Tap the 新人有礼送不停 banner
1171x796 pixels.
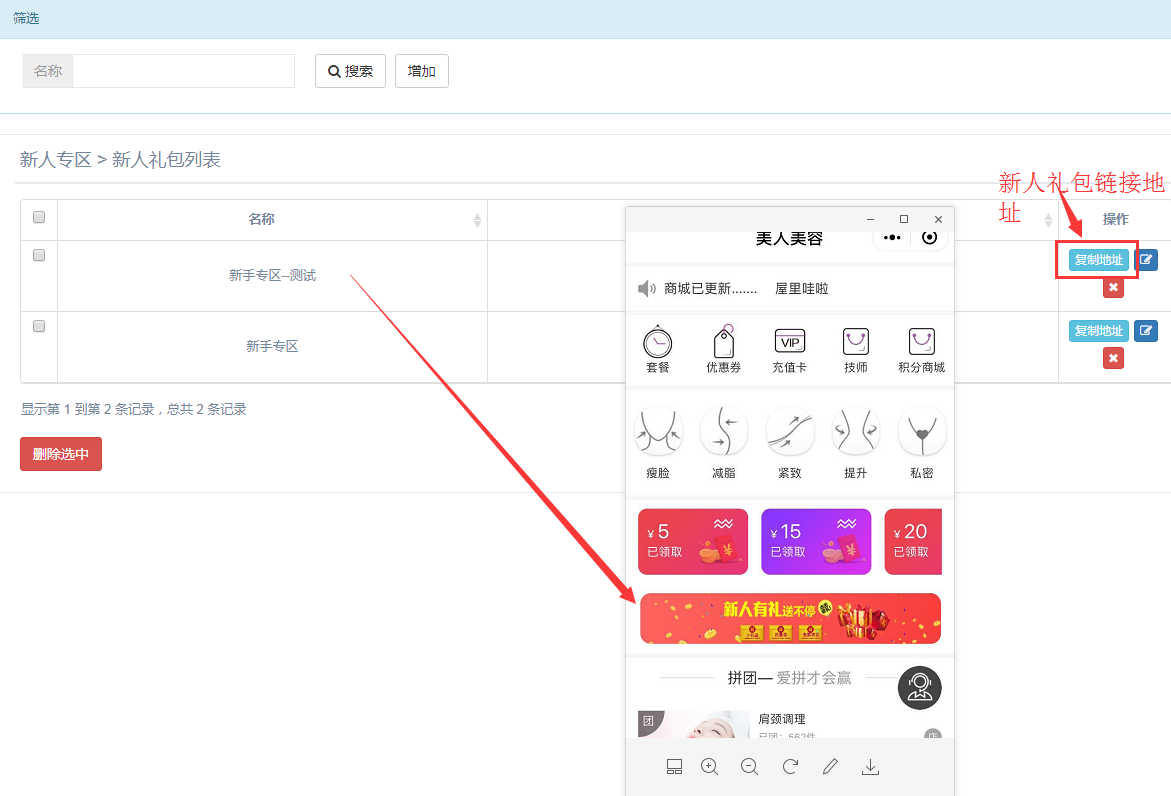click(790, 618)
